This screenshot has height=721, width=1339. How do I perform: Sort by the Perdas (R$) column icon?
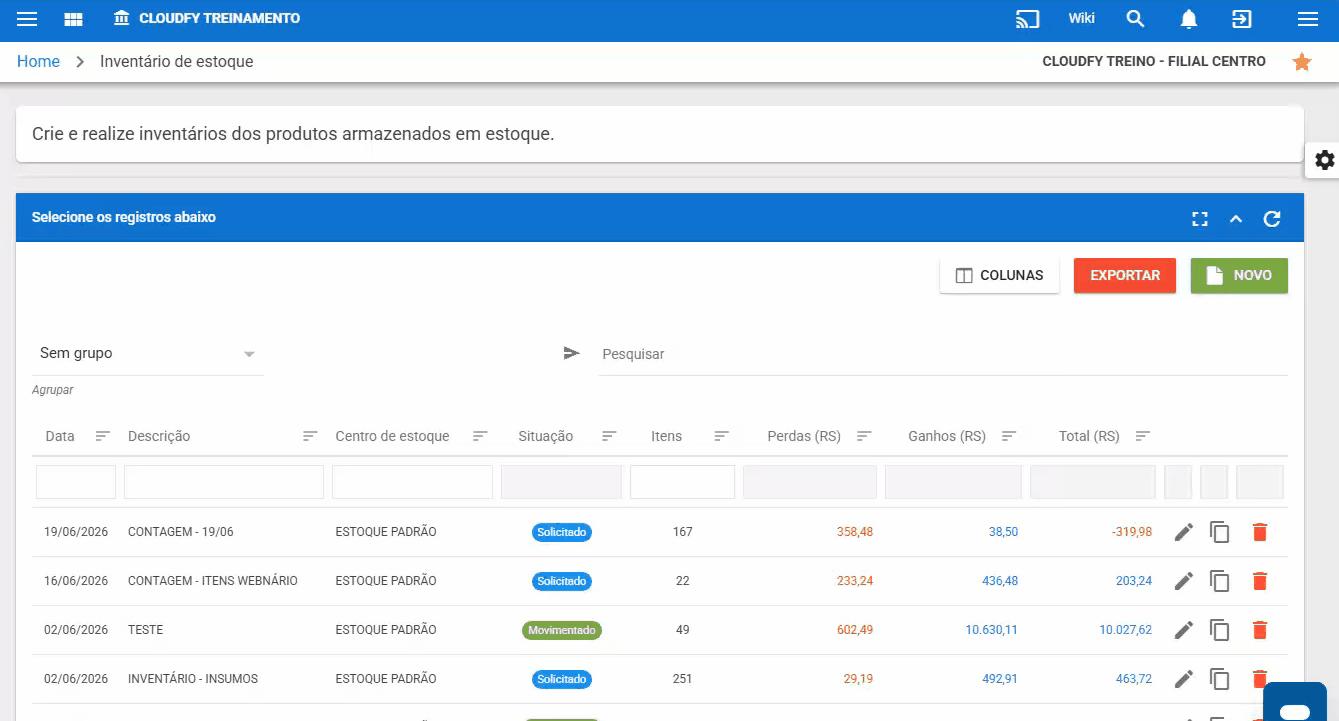(x=864, y=436)
